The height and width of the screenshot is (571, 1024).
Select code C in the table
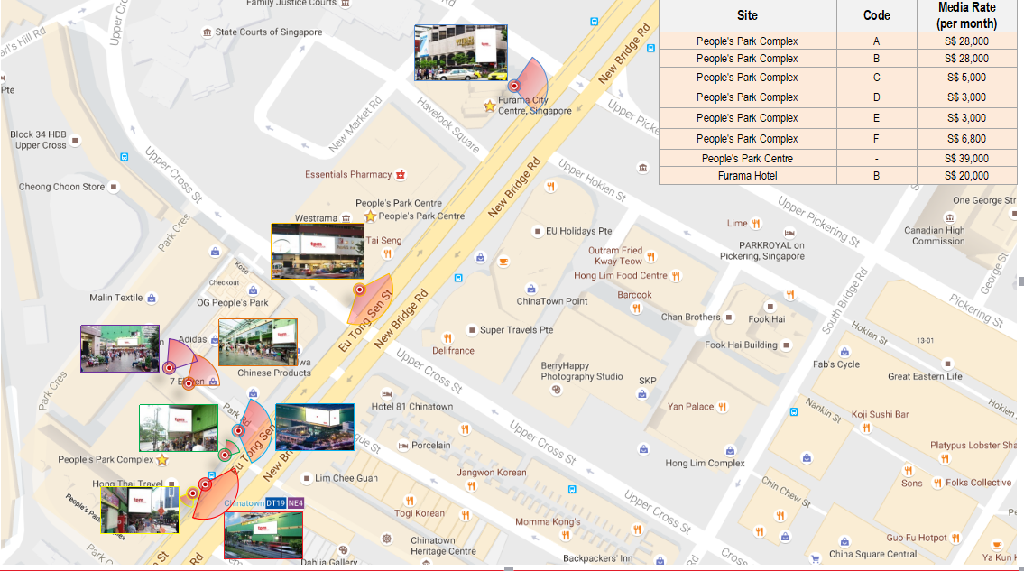(876, 77)
